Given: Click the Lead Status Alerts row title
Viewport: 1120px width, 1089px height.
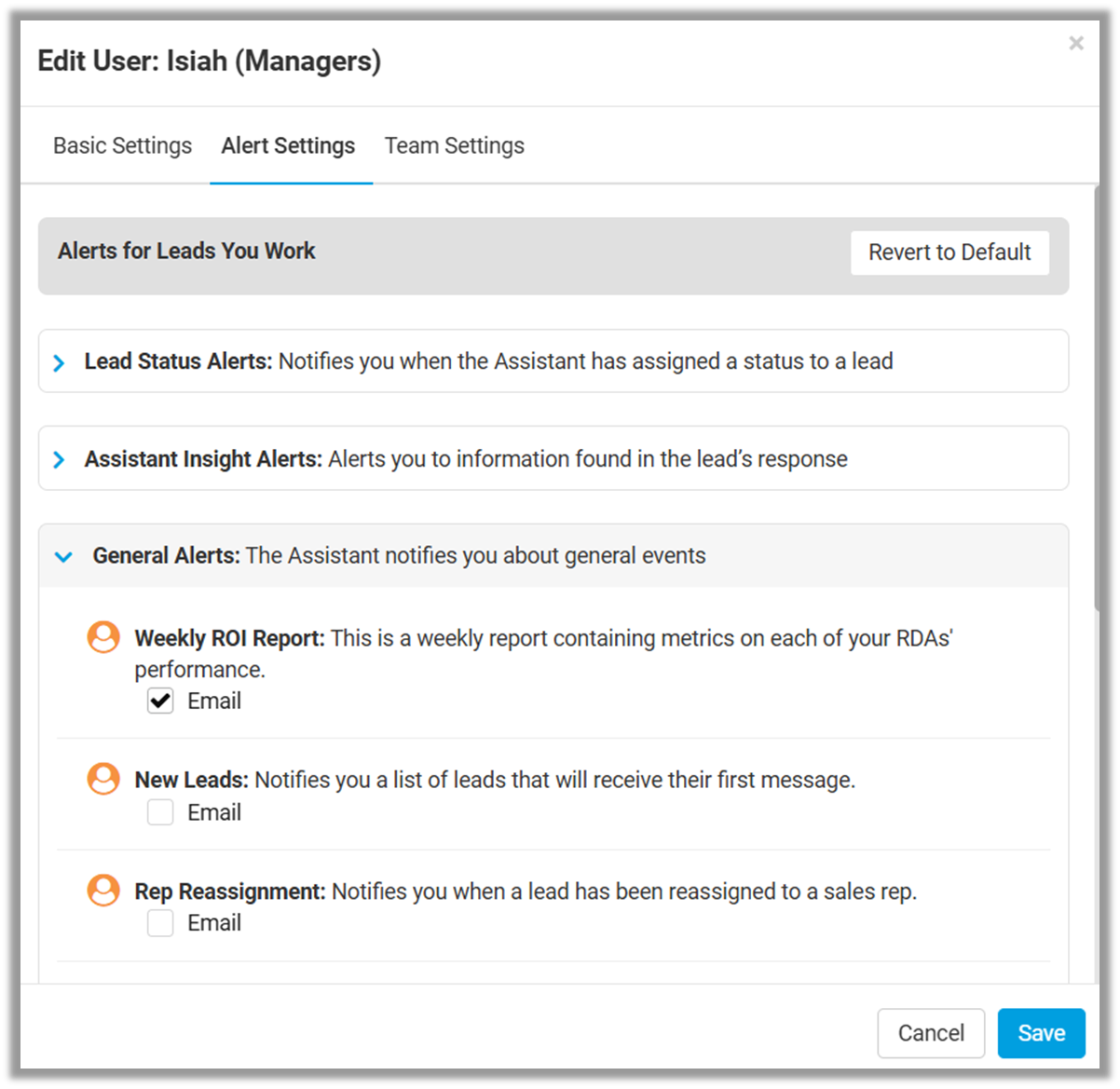Looking at the screenshot, I should [178, 361].
